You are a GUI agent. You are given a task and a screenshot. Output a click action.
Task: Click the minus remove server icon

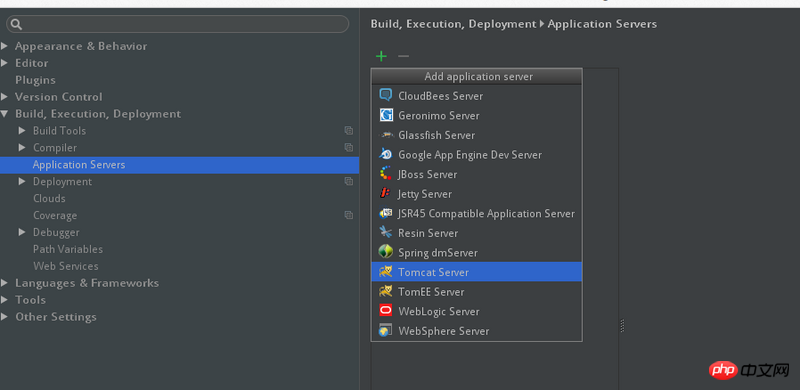click(x=403, y=56)
